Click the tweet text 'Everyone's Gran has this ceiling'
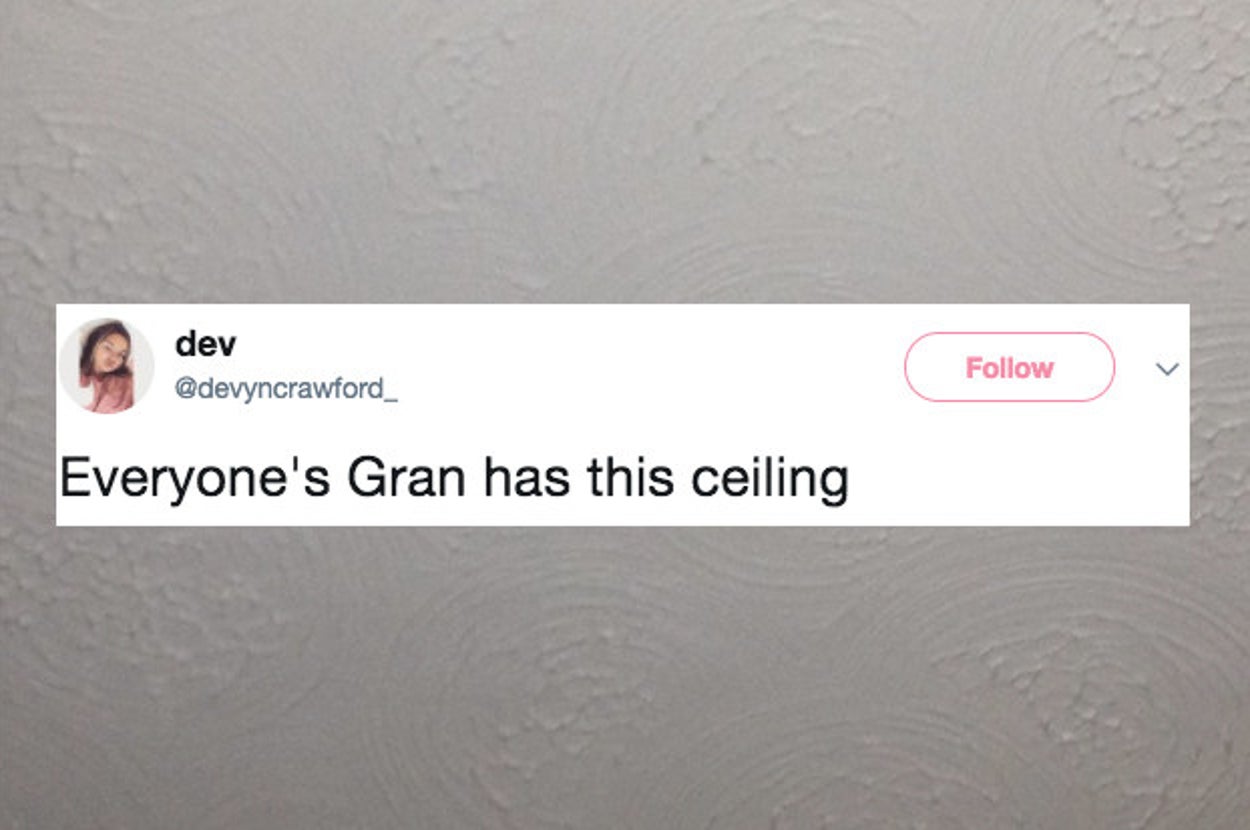This screenshot has height=830, width=1250. (x=454, y=479)
